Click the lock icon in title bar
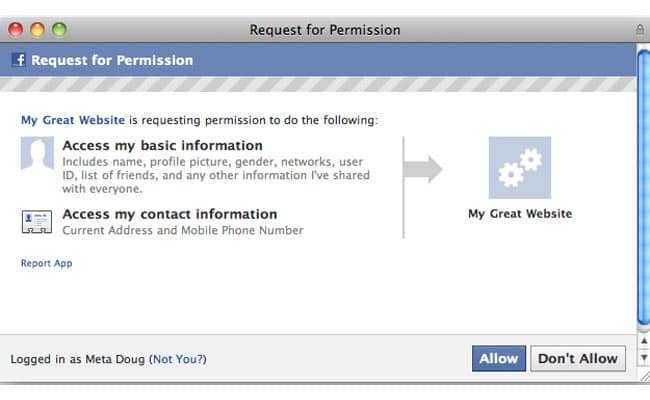This screenshot has width=650, height=400. click(639, 29)
